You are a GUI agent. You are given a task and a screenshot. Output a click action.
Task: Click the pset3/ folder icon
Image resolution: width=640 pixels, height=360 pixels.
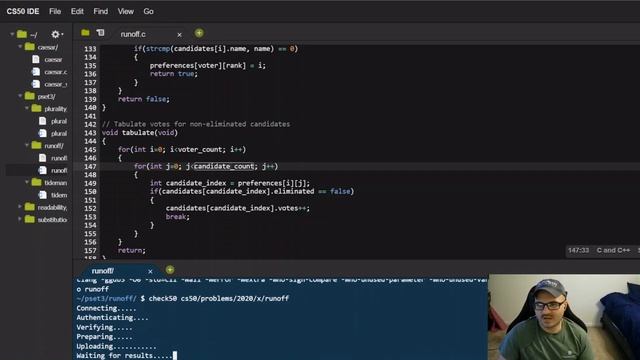tap(30, 96)
